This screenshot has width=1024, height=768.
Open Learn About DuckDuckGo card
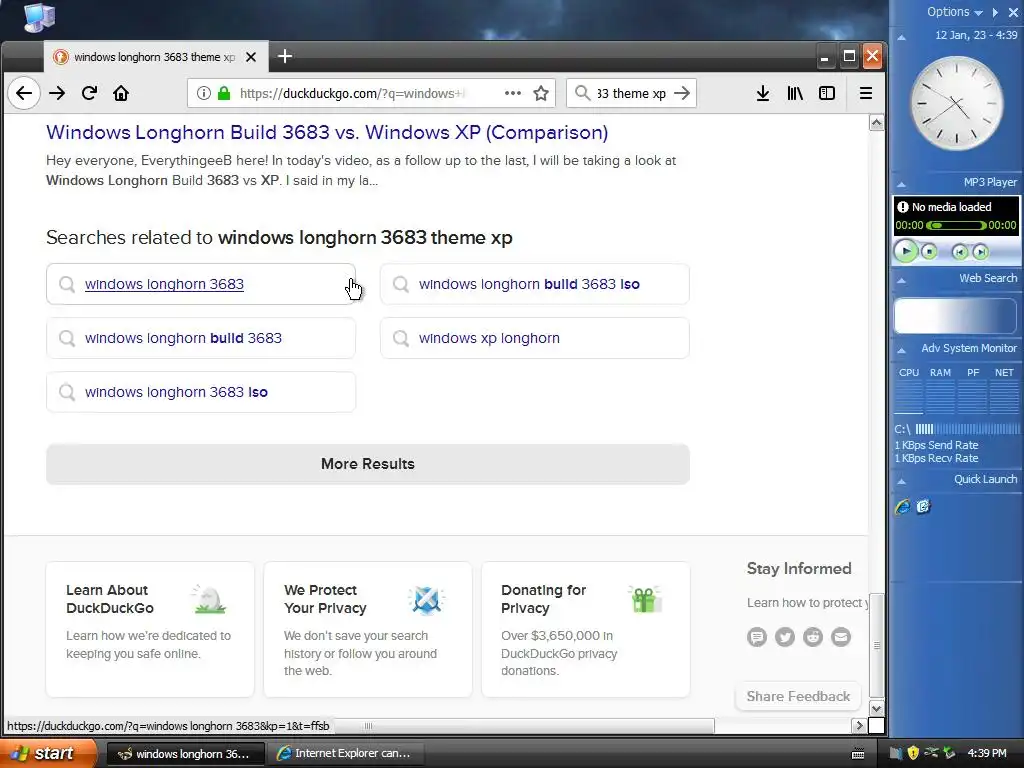click(x=150, y=629)
